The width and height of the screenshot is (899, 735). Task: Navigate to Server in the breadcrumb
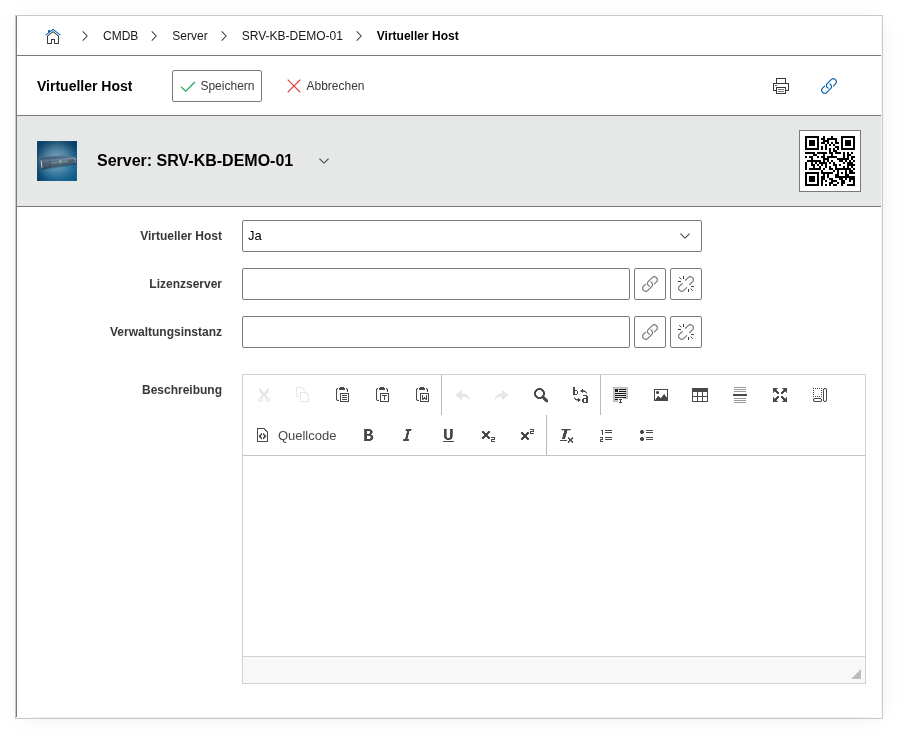189,35
